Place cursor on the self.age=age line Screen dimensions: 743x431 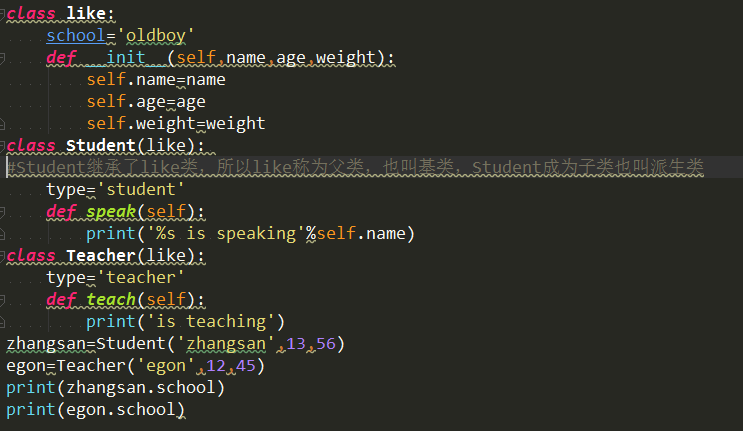(x=146, y=102)
